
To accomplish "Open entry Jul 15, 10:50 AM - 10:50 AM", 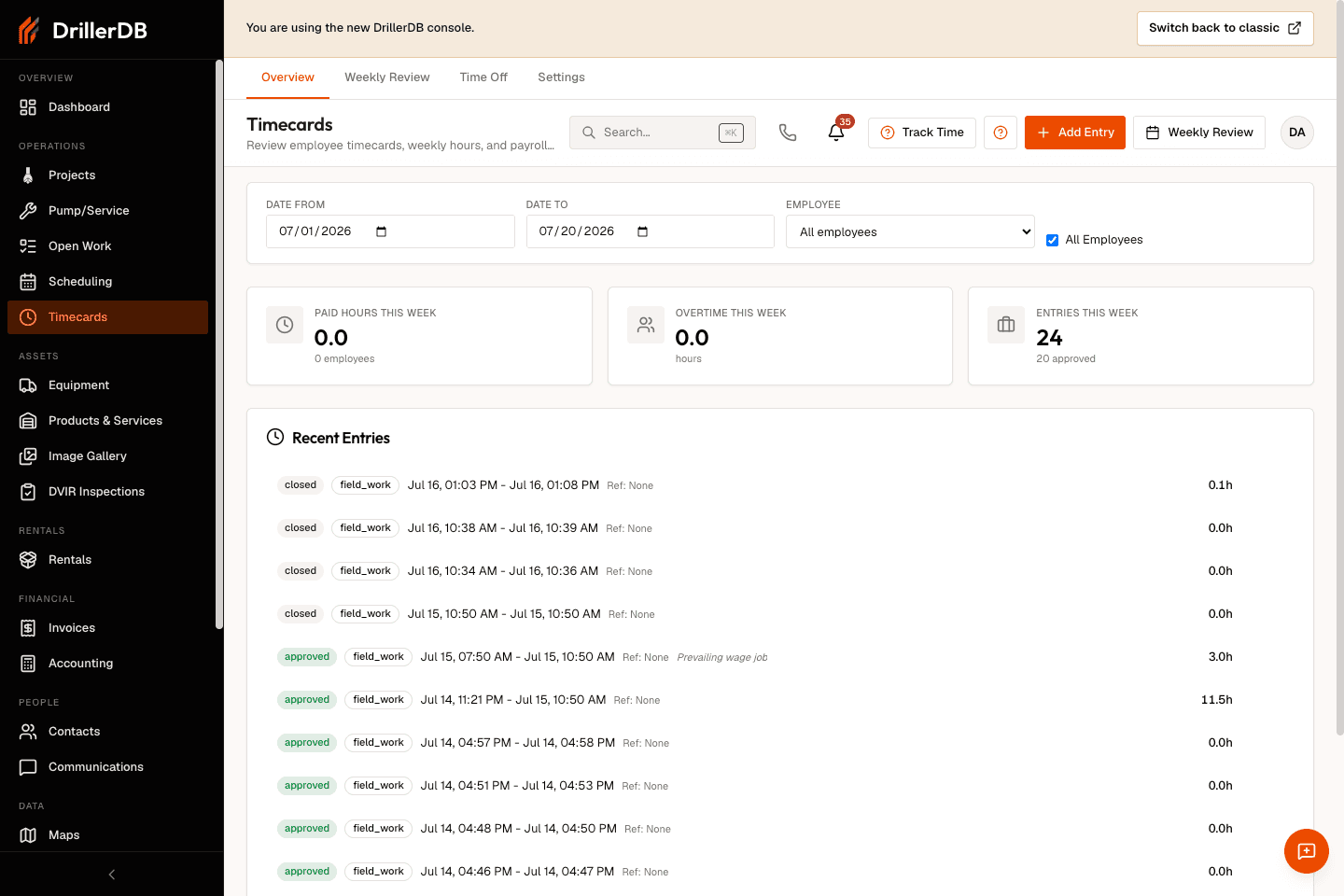I will tap(780, 614).
